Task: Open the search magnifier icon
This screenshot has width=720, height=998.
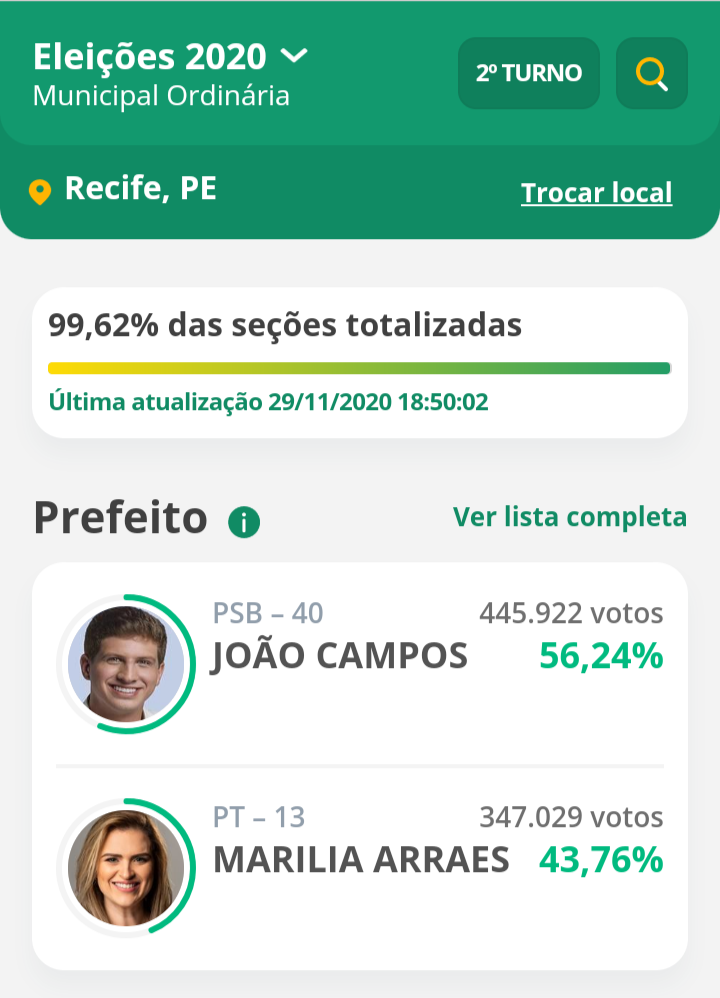Action: [652, 73]
